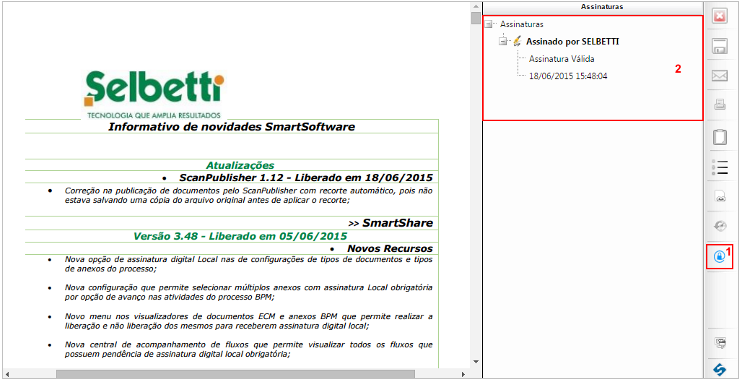Click the printer icon
The height and width of the screenshot is (383, 743).
tap(719, 105)
